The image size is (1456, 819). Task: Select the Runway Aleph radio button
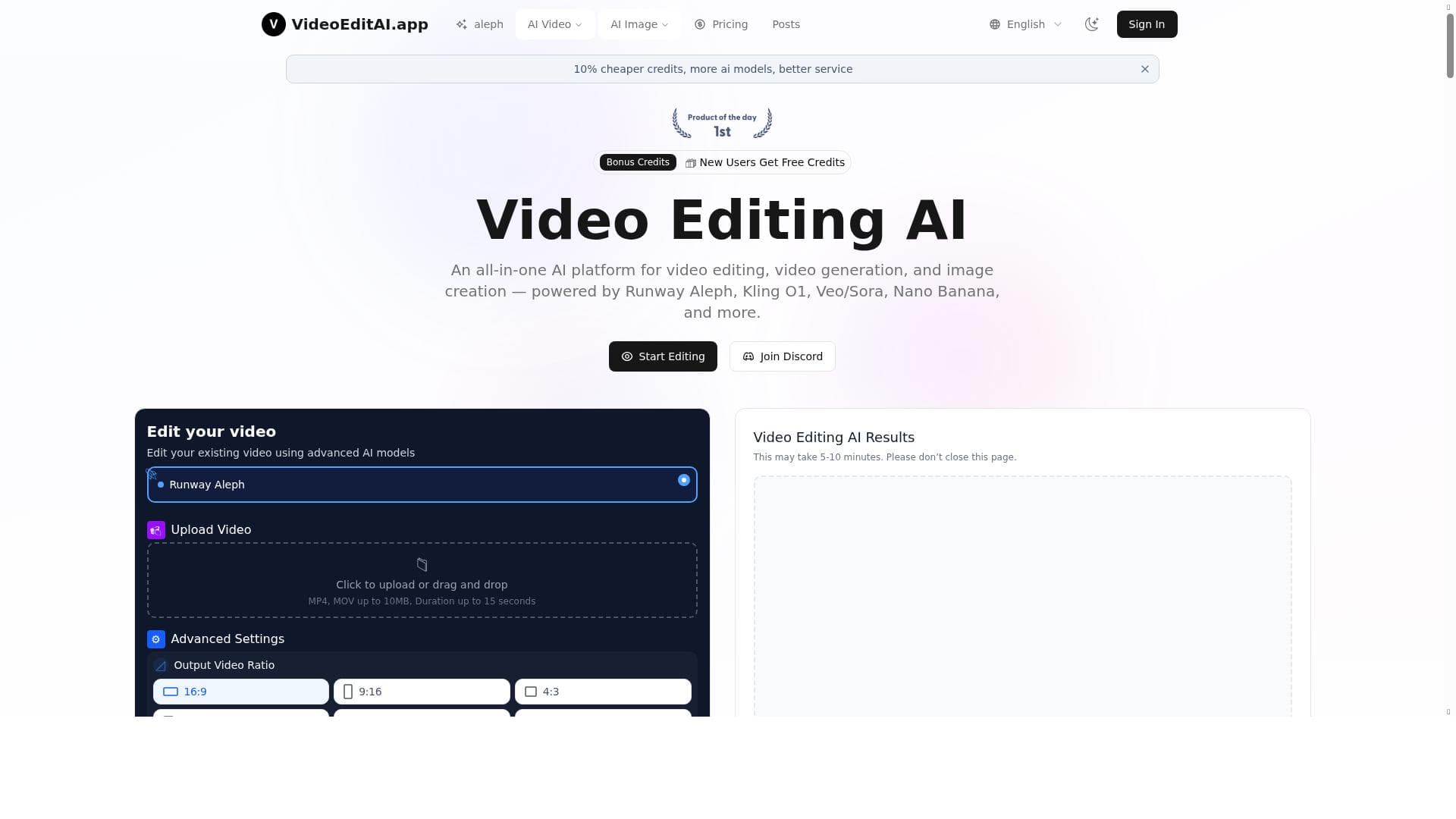coord(684,480)
